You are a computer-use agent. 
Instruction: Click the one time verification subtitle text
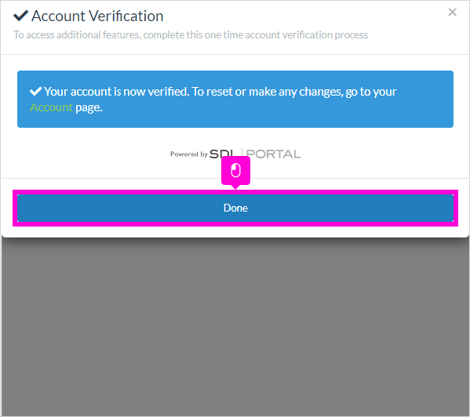pos(191,35)
